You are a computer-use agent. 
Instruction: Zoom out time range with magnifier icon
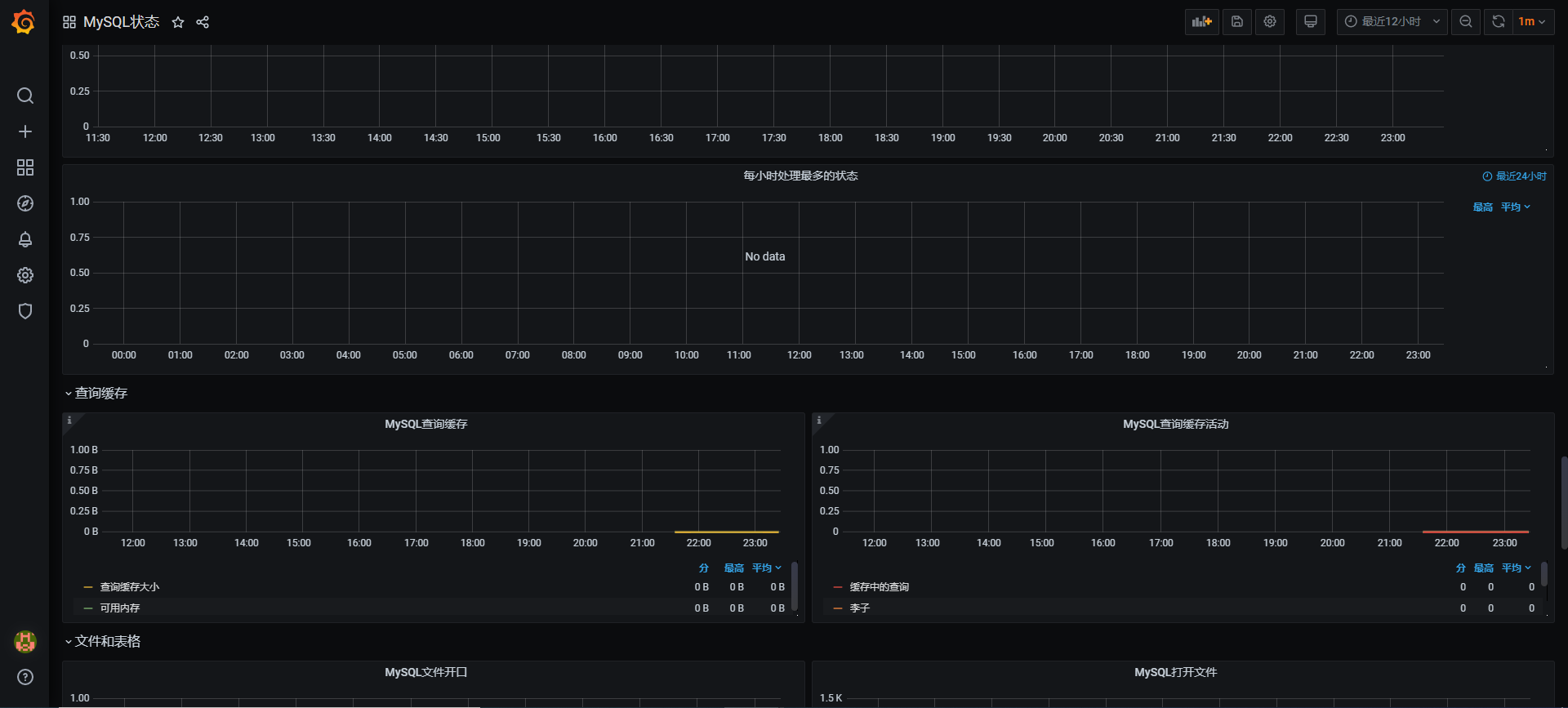point(1466,22)
